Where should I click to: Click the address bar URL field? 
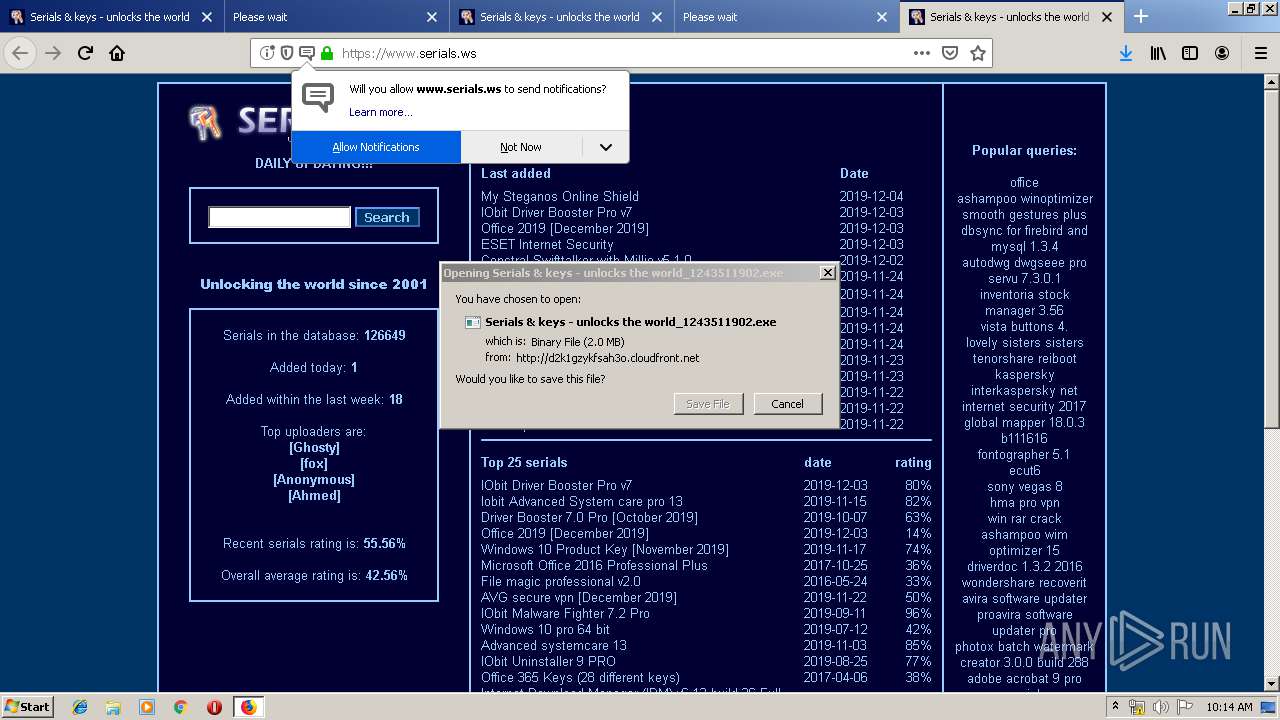pyautogui.click(x=620, y=53)
